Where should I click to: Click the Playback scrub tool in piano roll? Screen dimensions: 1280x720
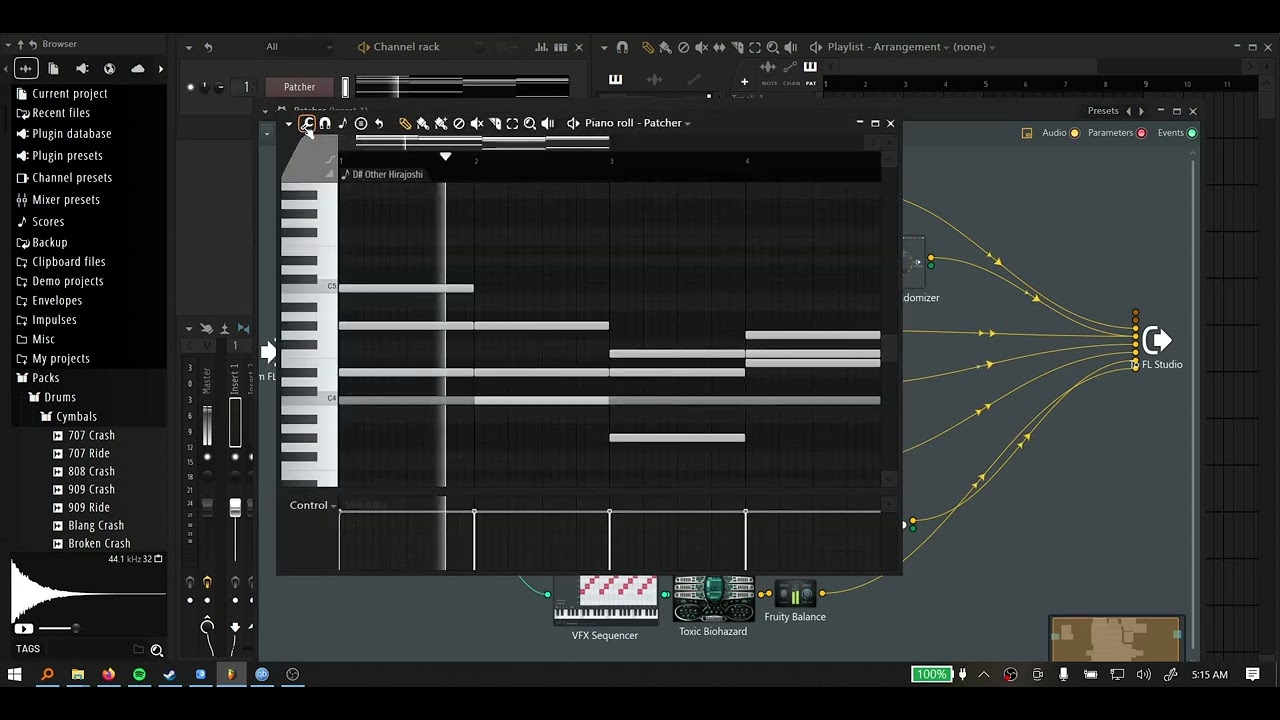tap(548, 123)
